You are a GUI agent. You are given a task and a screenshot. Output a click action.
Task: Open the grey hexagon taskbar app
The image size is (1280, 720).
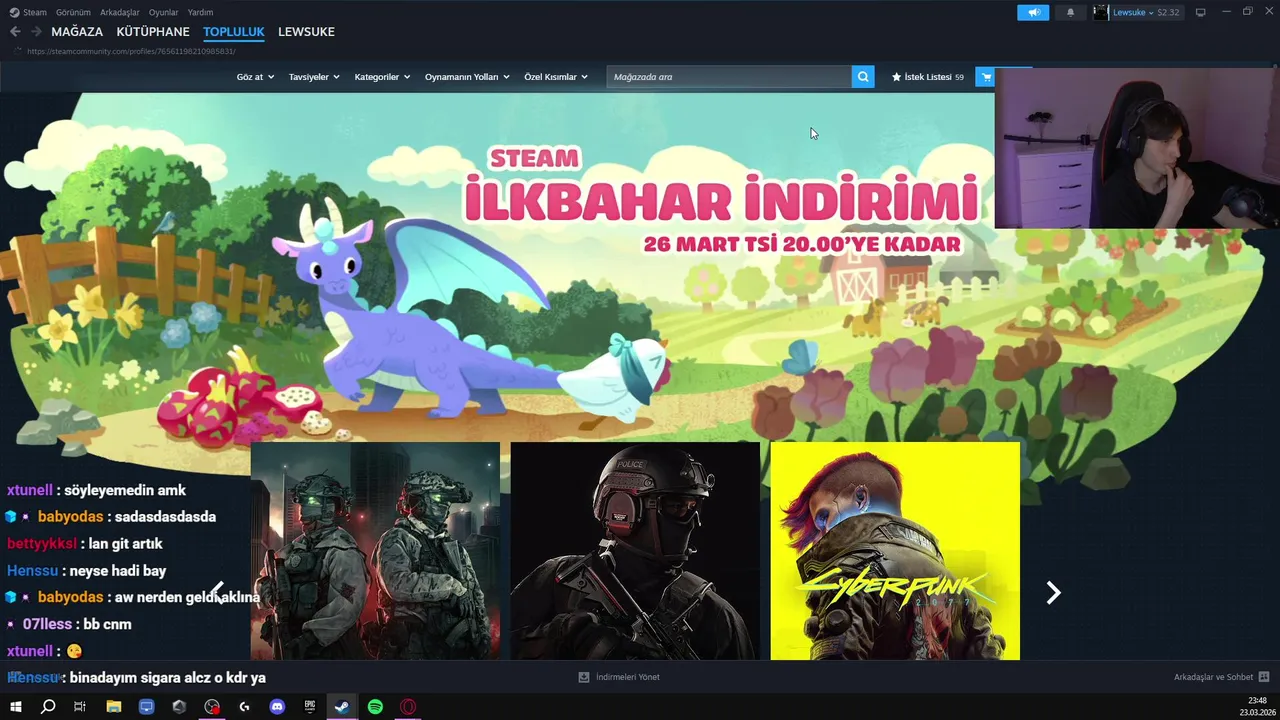[x=179, y=706]
